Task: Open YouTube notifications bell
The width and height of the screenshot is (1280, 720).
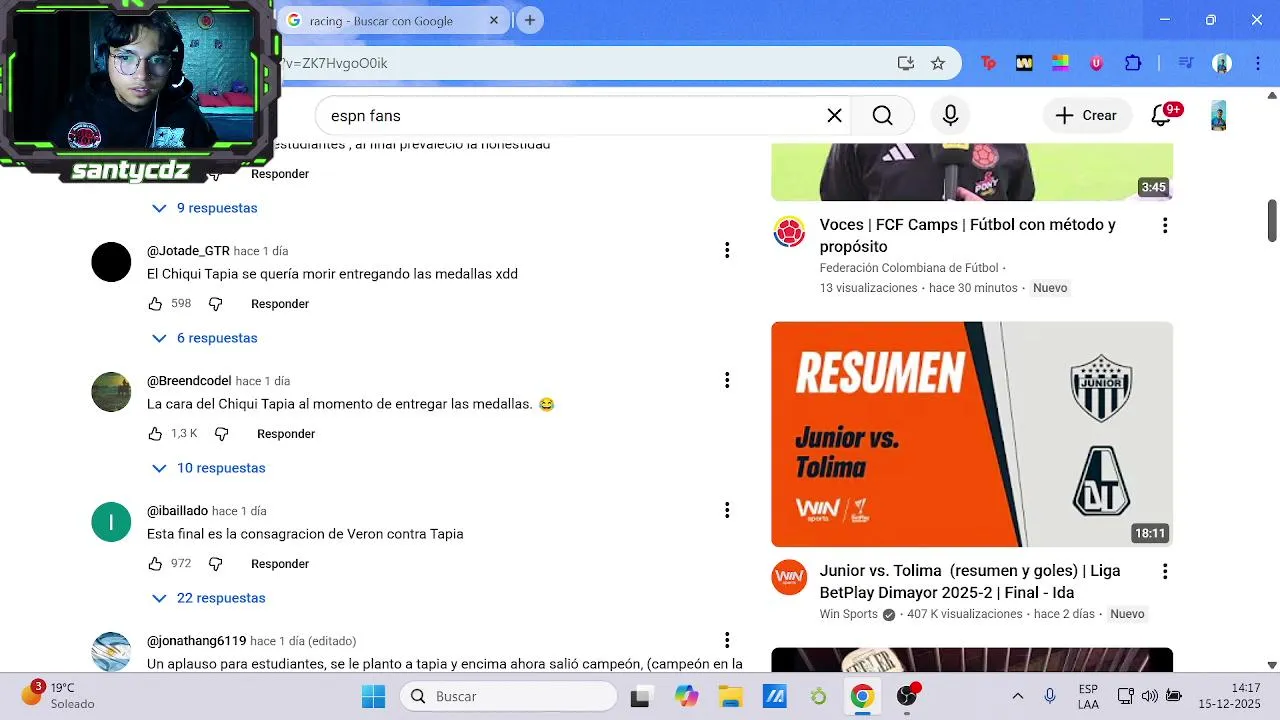Action: [x=1161, y=116]
